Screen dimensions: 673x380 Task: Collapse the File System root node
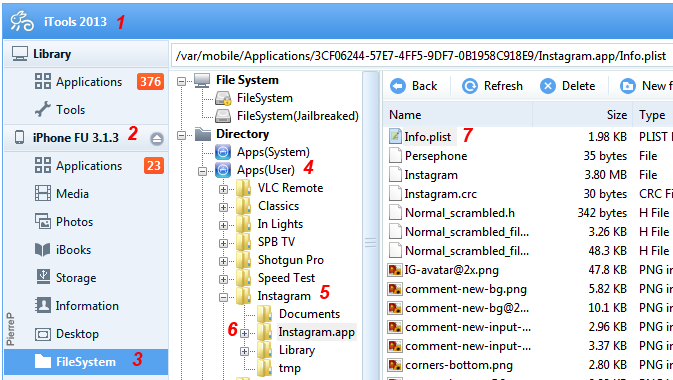click(182, 81)
